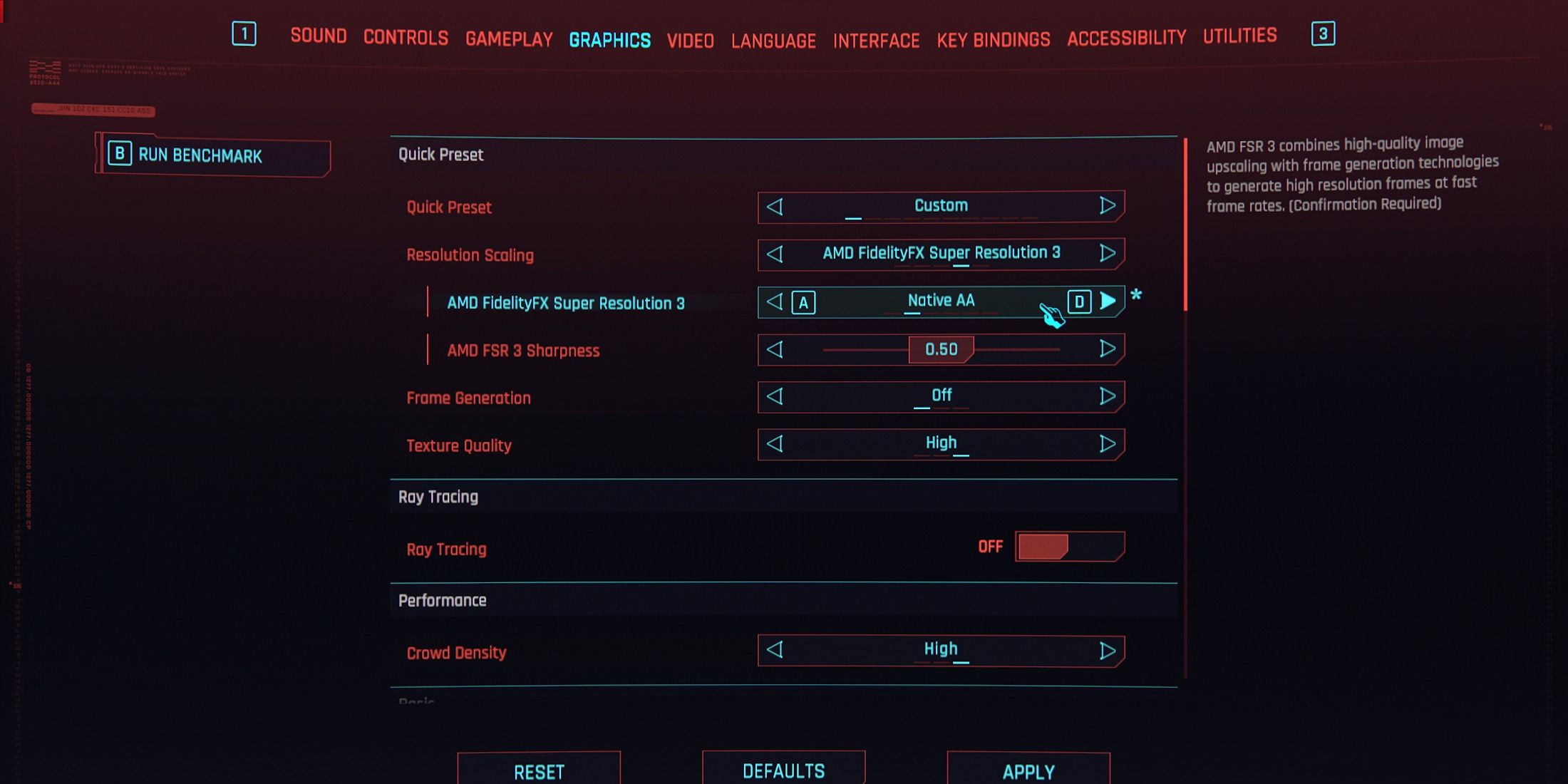This screenshot has width=1568, height=784.
Task: Click the A button icon for FSR 3 quality
Action: 799,301
